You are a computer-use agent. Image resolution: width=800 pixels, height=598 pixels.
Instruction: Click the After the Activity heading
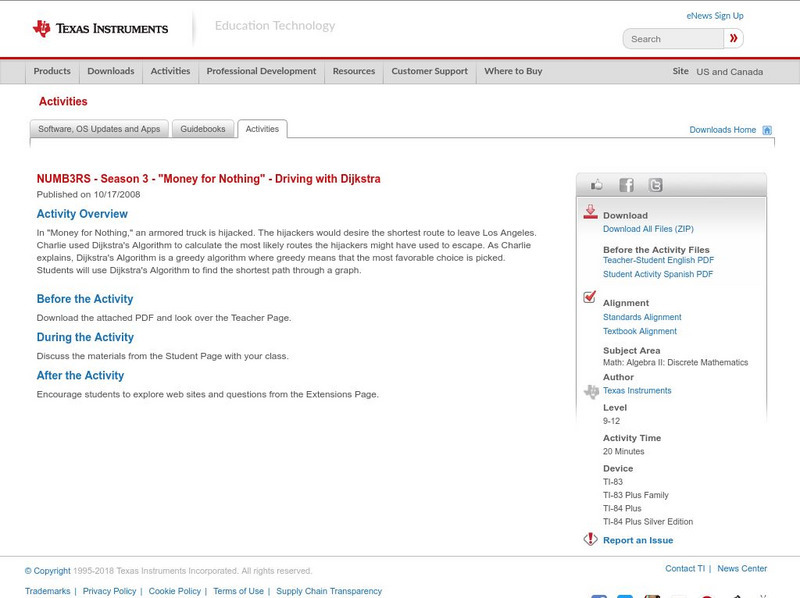[80, 376]
